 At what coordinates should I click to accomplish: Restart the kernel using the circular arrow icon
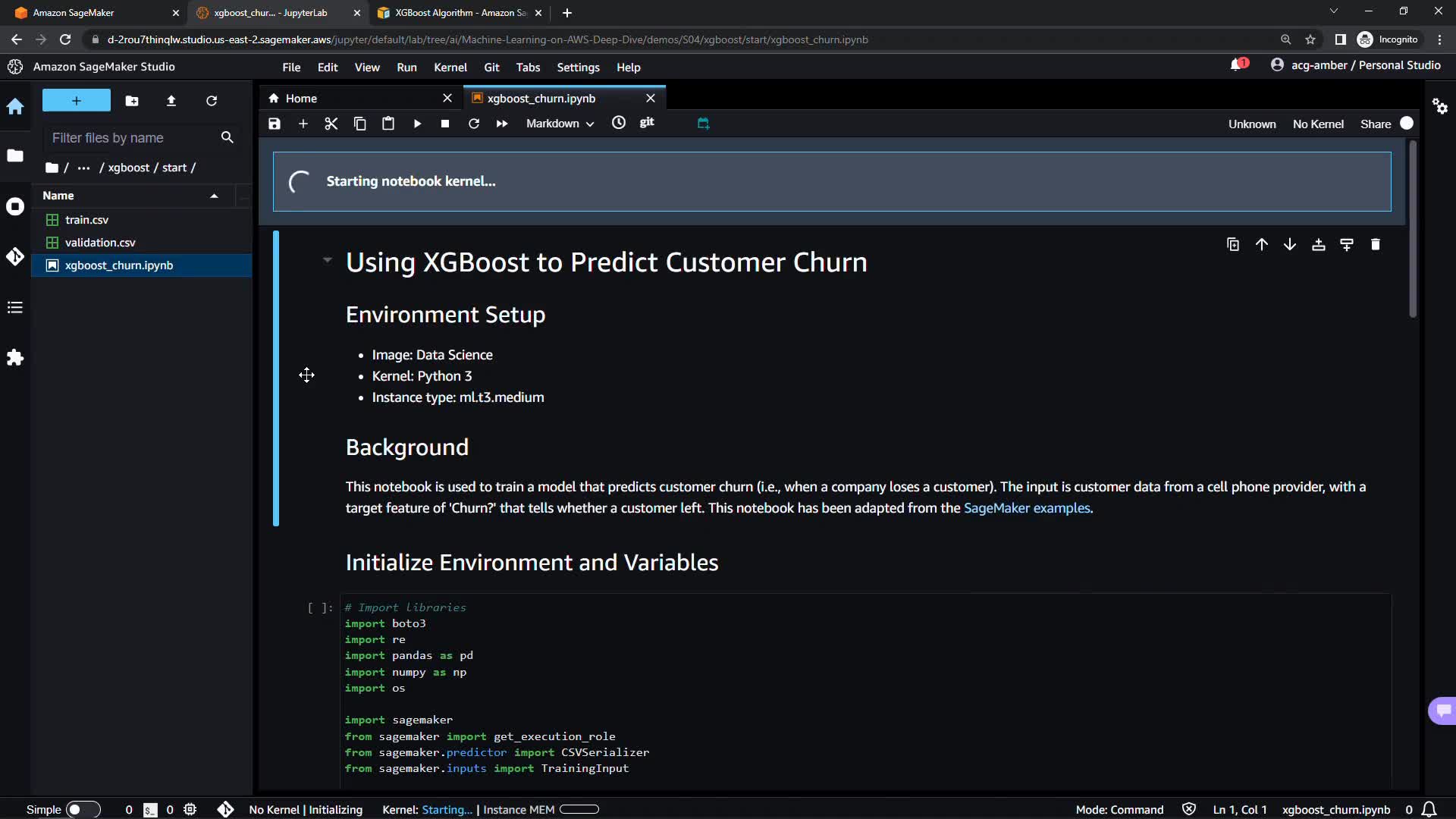(x=474, y=124)
